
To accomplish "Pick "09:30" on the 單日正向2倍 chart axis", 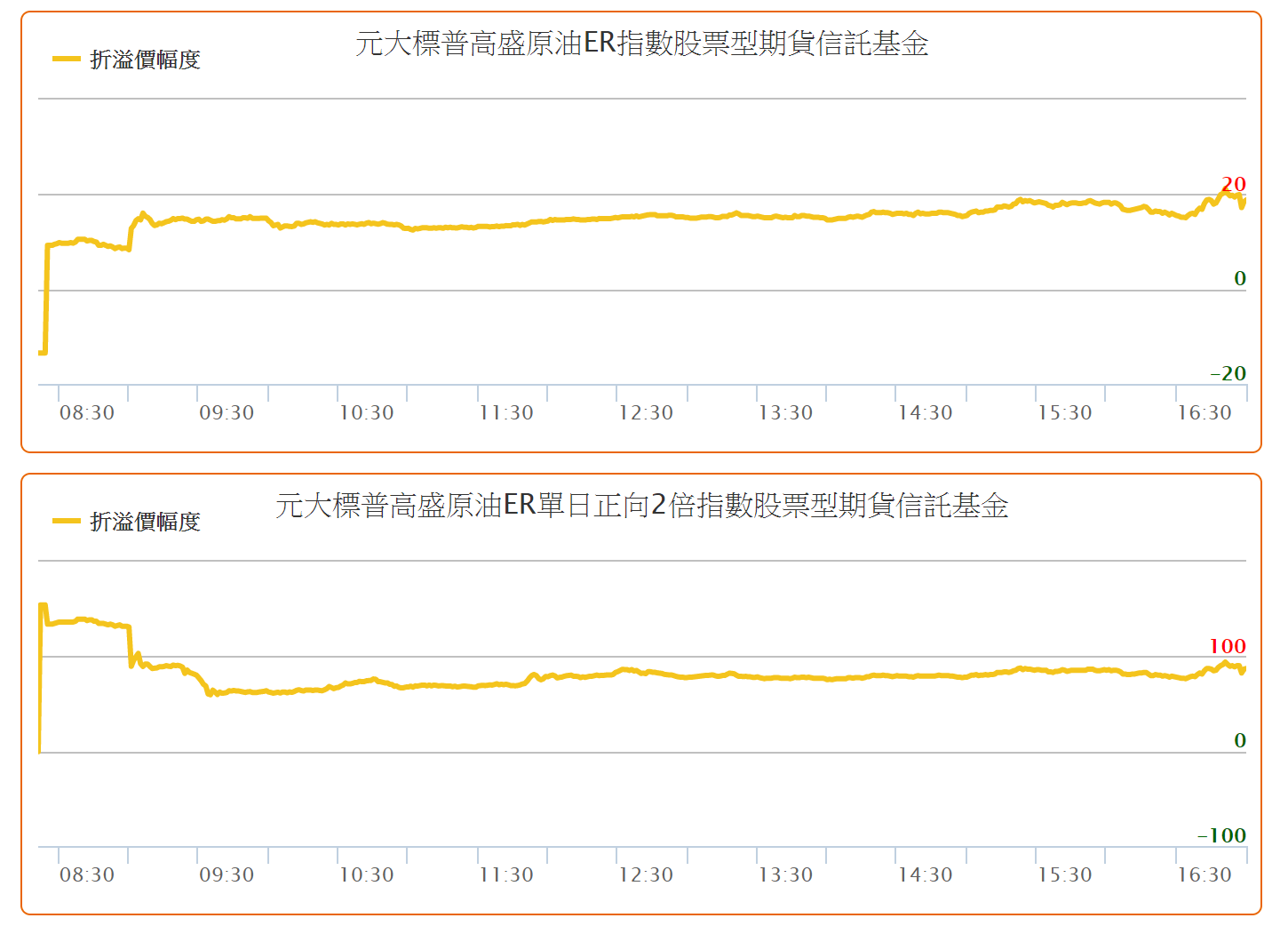I will pyautogui.click(x=227, y=874).
